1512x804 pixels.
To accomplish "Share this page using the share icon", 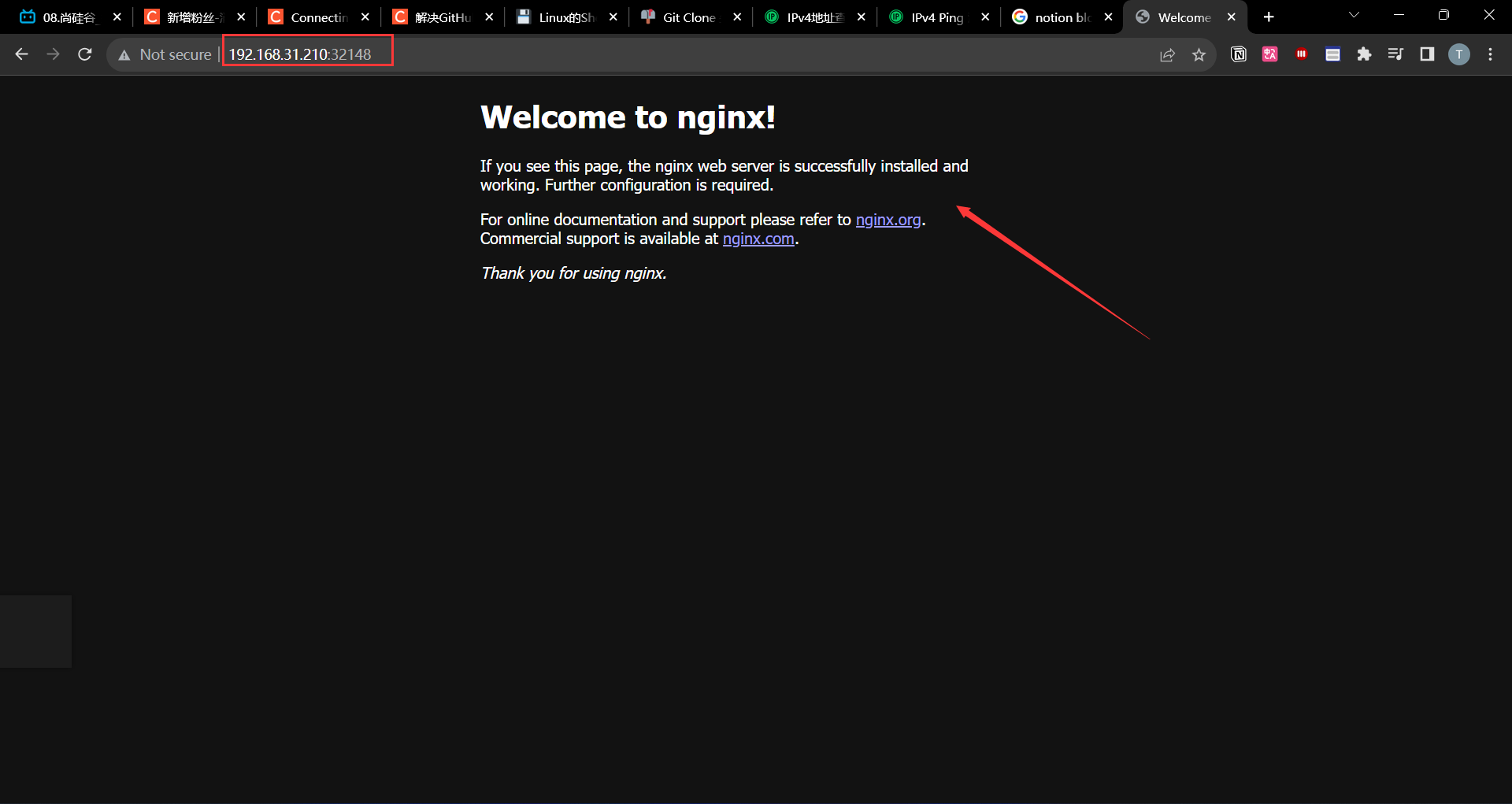I will 1167,54.
